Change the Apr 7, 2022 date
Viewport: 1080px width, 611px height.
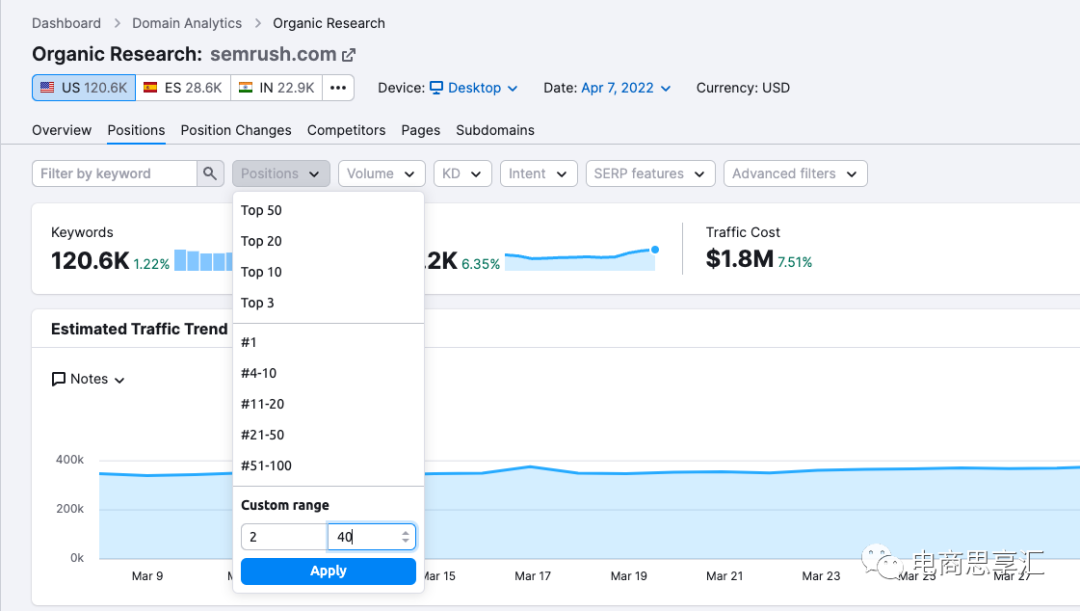pyautogui.click(x=626, y=87)
